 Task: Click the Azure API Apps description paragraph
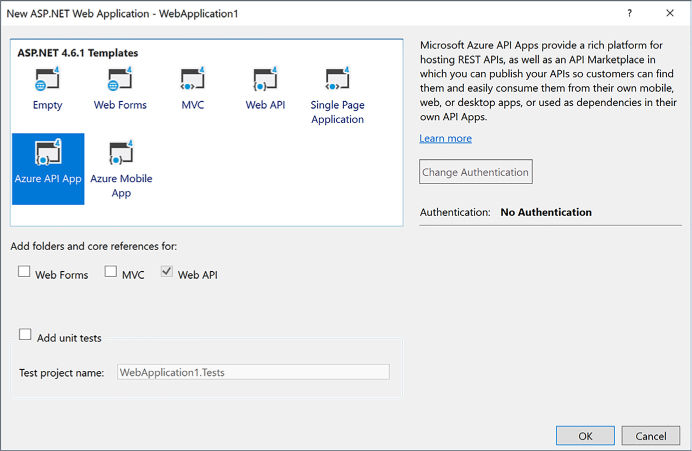548,81
